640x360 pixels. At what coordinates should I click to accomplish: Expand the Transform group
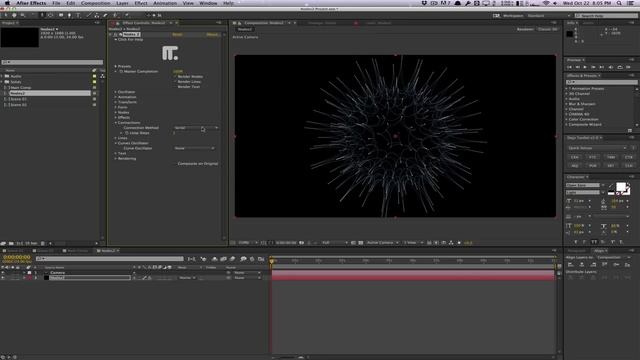tap(116, 102)
